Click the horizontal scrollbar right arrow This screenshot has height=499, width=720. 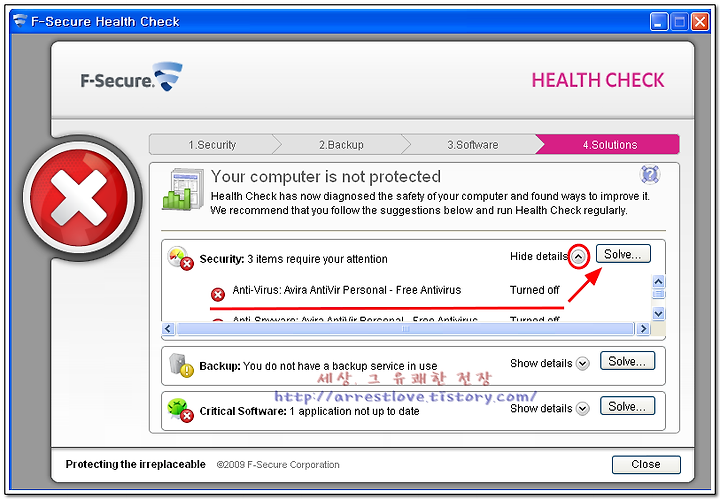[643, 329]
